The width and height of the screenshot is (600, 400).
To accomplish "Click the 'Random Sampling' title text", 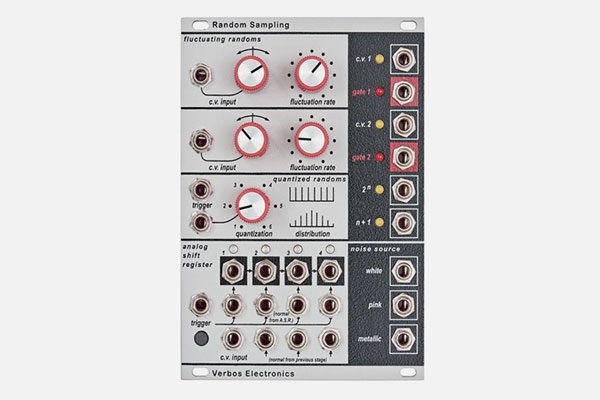I will [x=251, y=25].
